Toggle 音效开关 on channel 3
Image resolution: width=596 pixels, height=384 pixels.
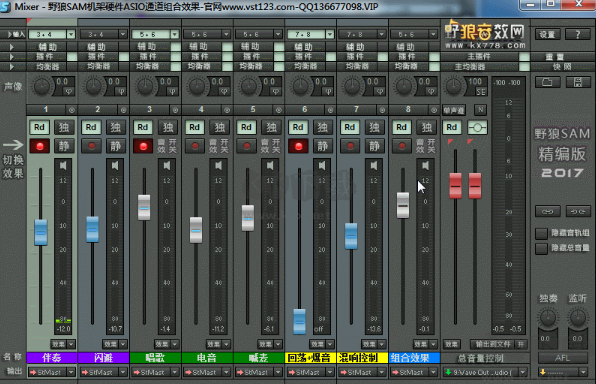[167, 146]
